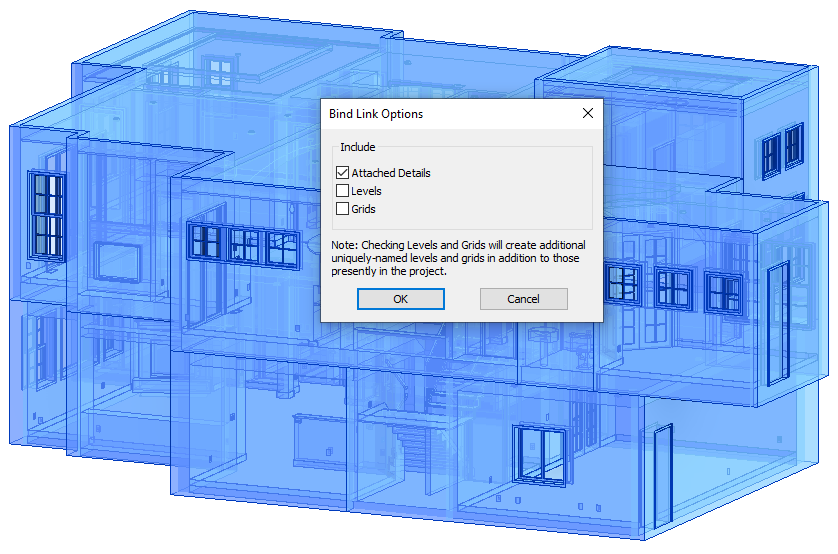Click the 'Levels' label text
This screenshot has width=838, height=554.
tap(366, 191)
